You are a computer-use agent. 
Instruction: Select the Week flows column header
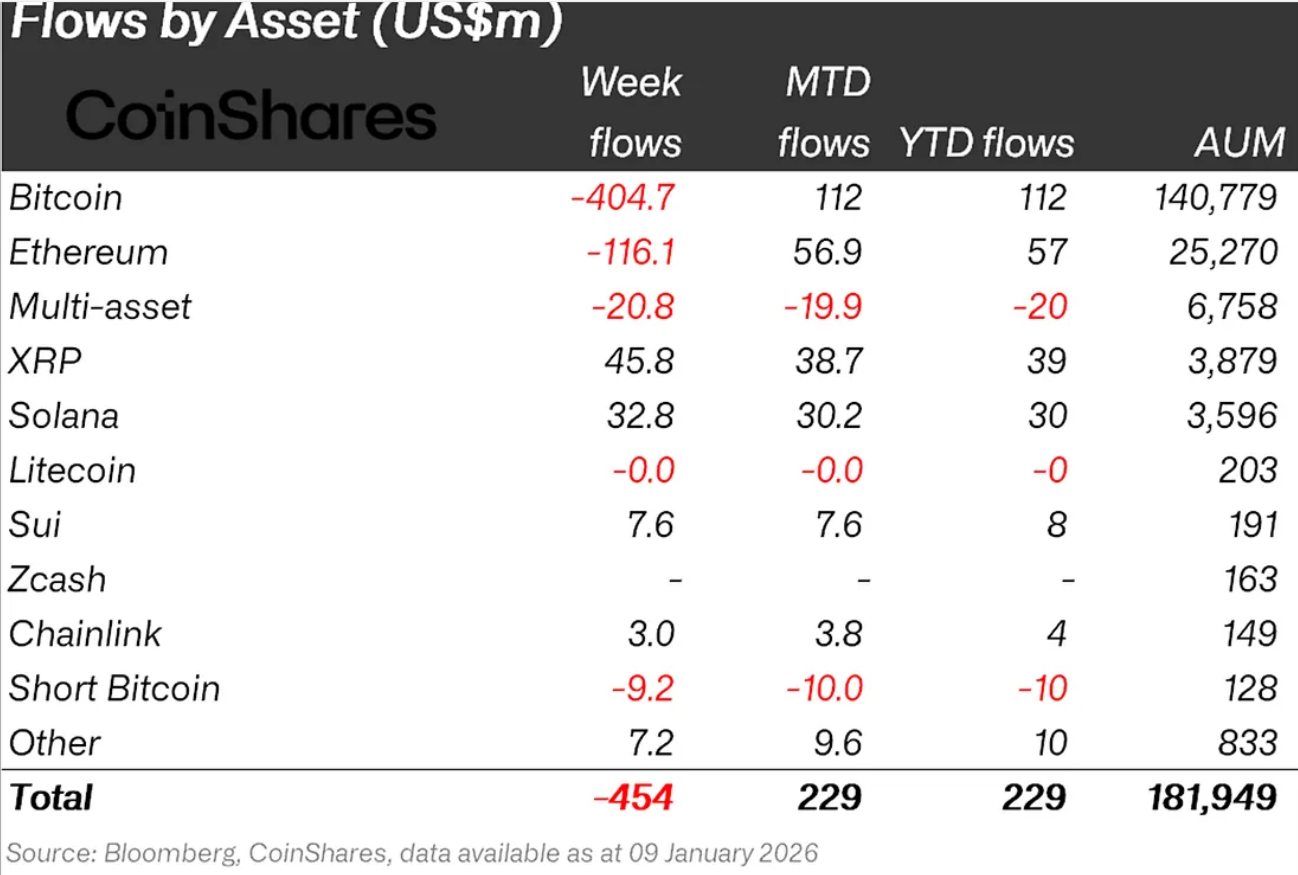coord(631,112)
